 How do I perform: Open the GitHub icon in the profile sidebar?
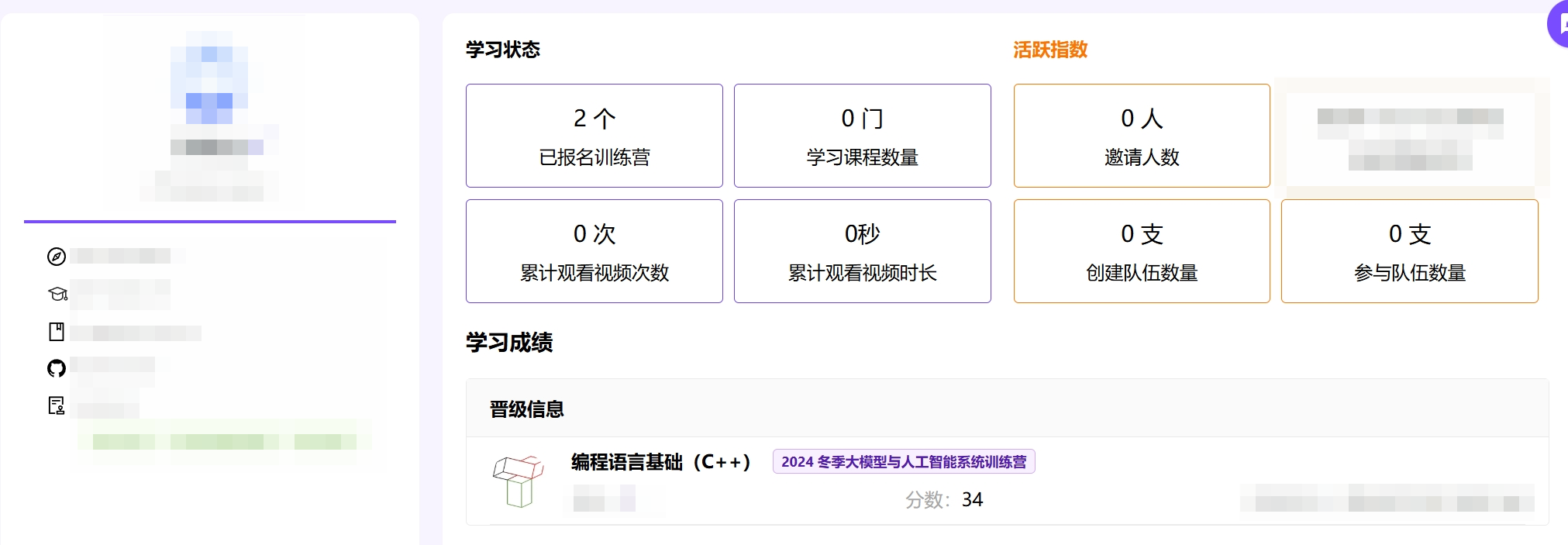point(57,368)
